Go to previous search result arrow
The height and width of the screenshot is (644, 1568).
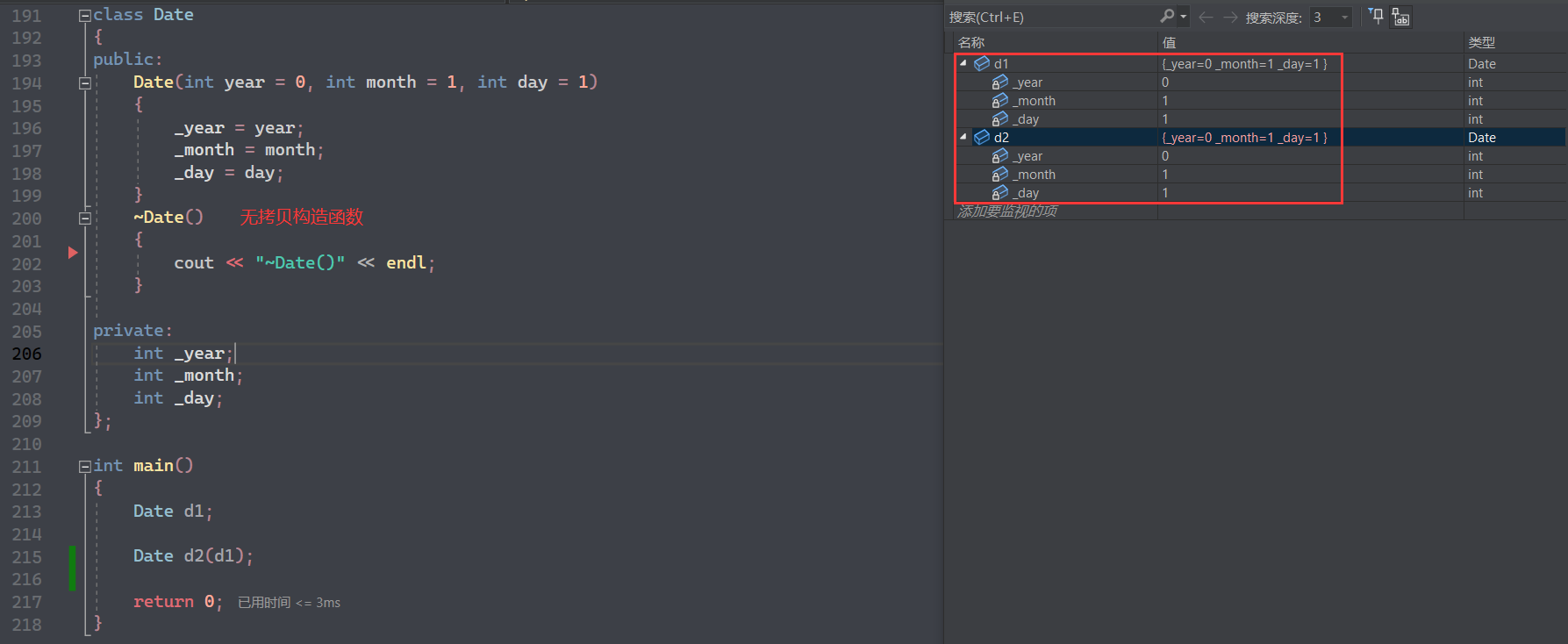pyautogui.click(x=1206, y=17)
